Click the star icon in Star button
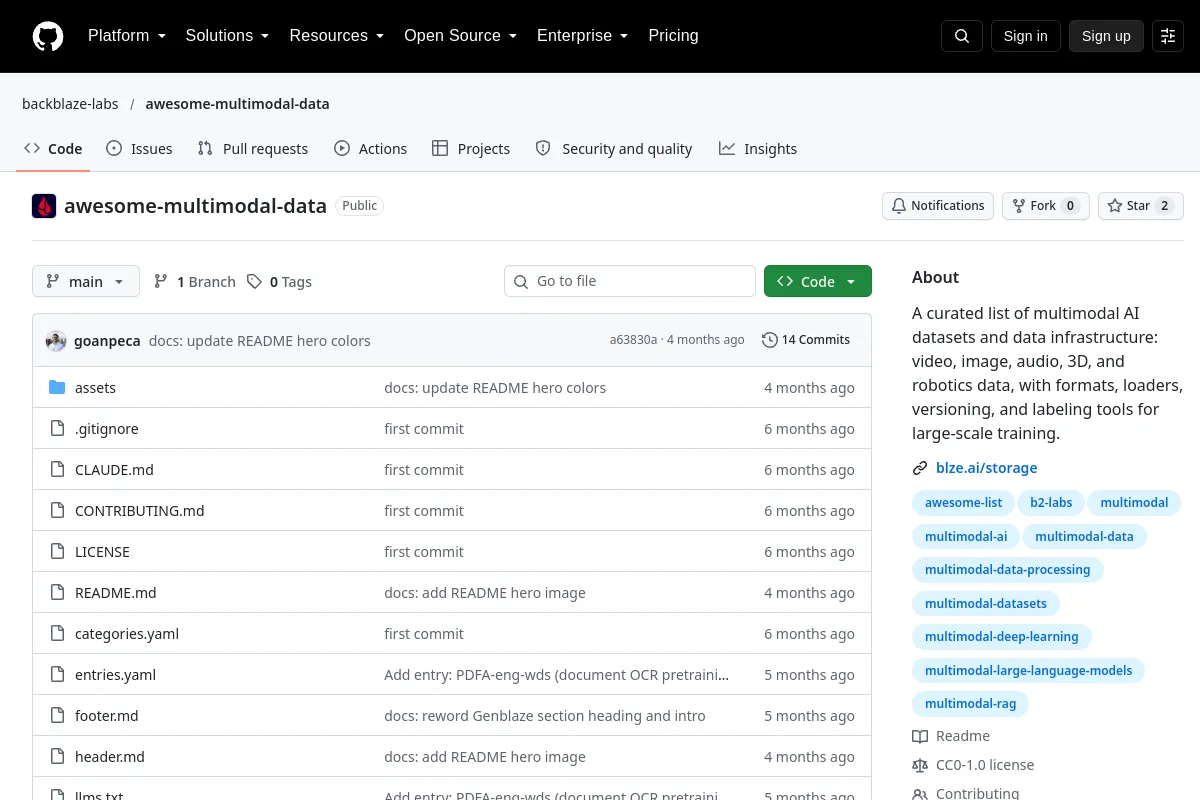 [x=1115, y=206]
